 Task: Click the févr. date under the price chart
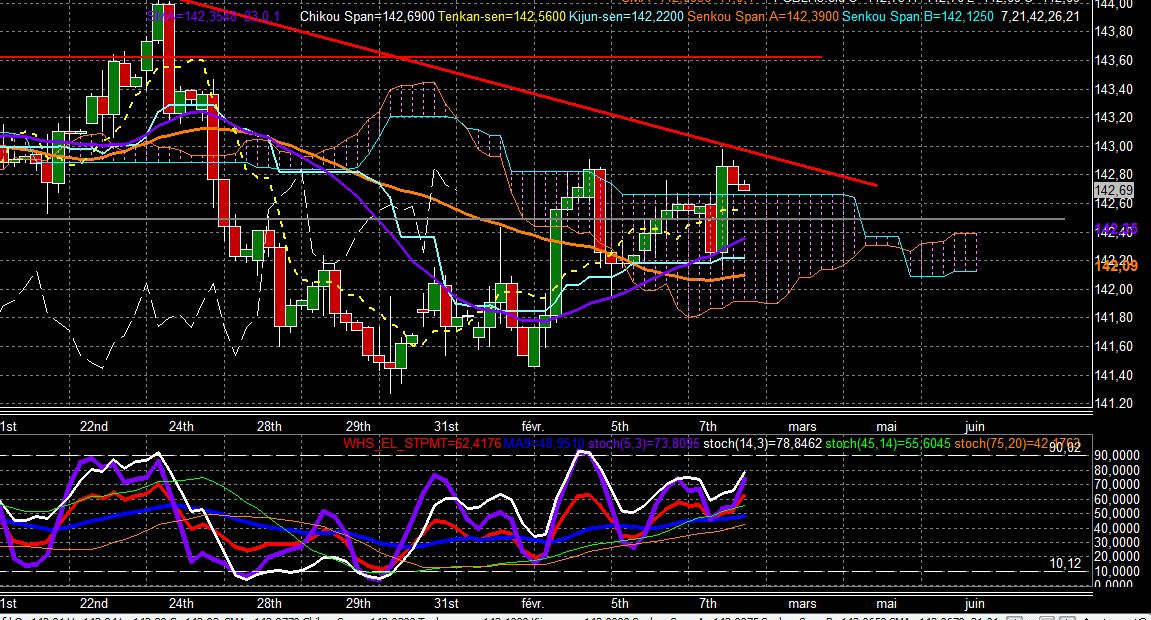(532, 426)
